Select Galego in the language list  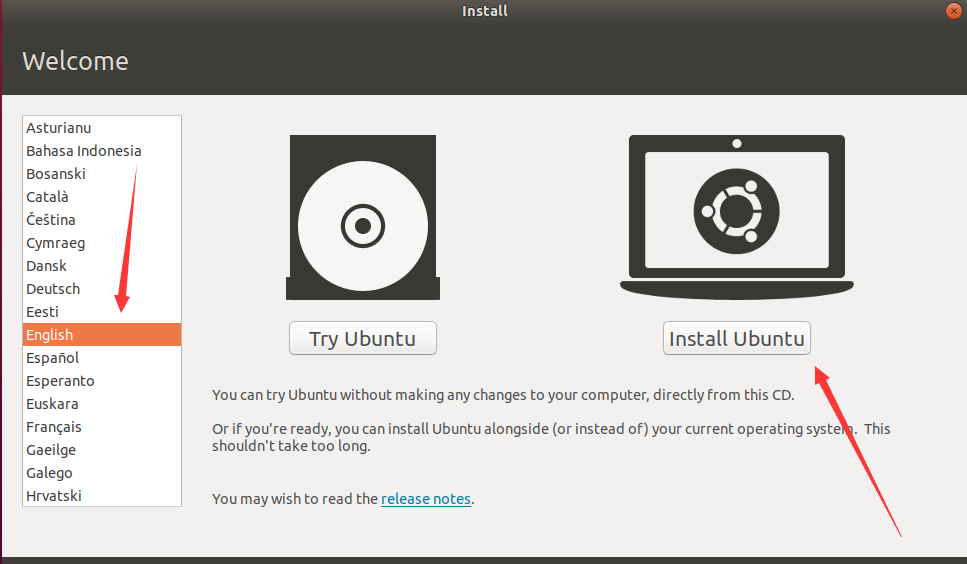[x=102, y=473]
